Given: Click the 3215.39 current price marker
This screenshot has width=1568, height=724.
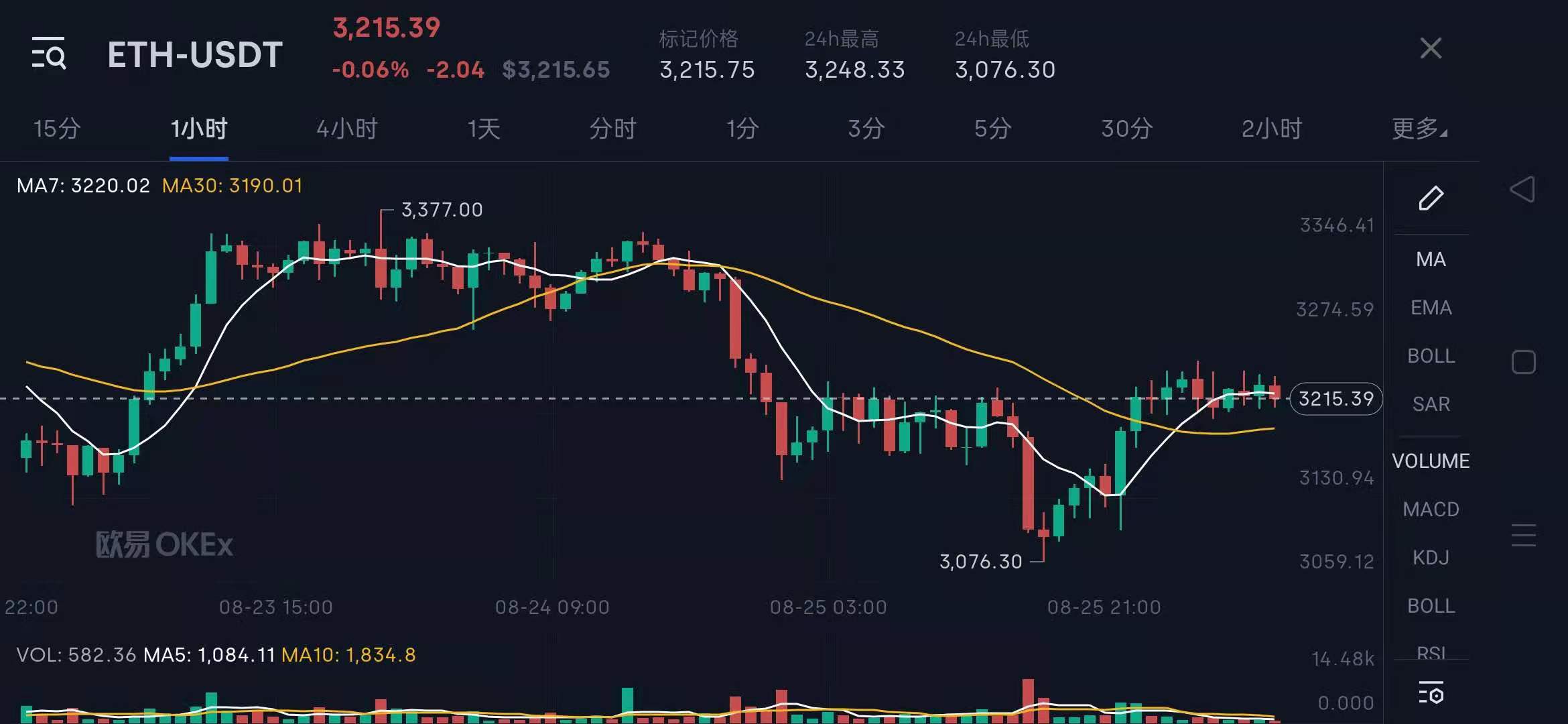Looking at the screenshot, I should click(1335, 399).
